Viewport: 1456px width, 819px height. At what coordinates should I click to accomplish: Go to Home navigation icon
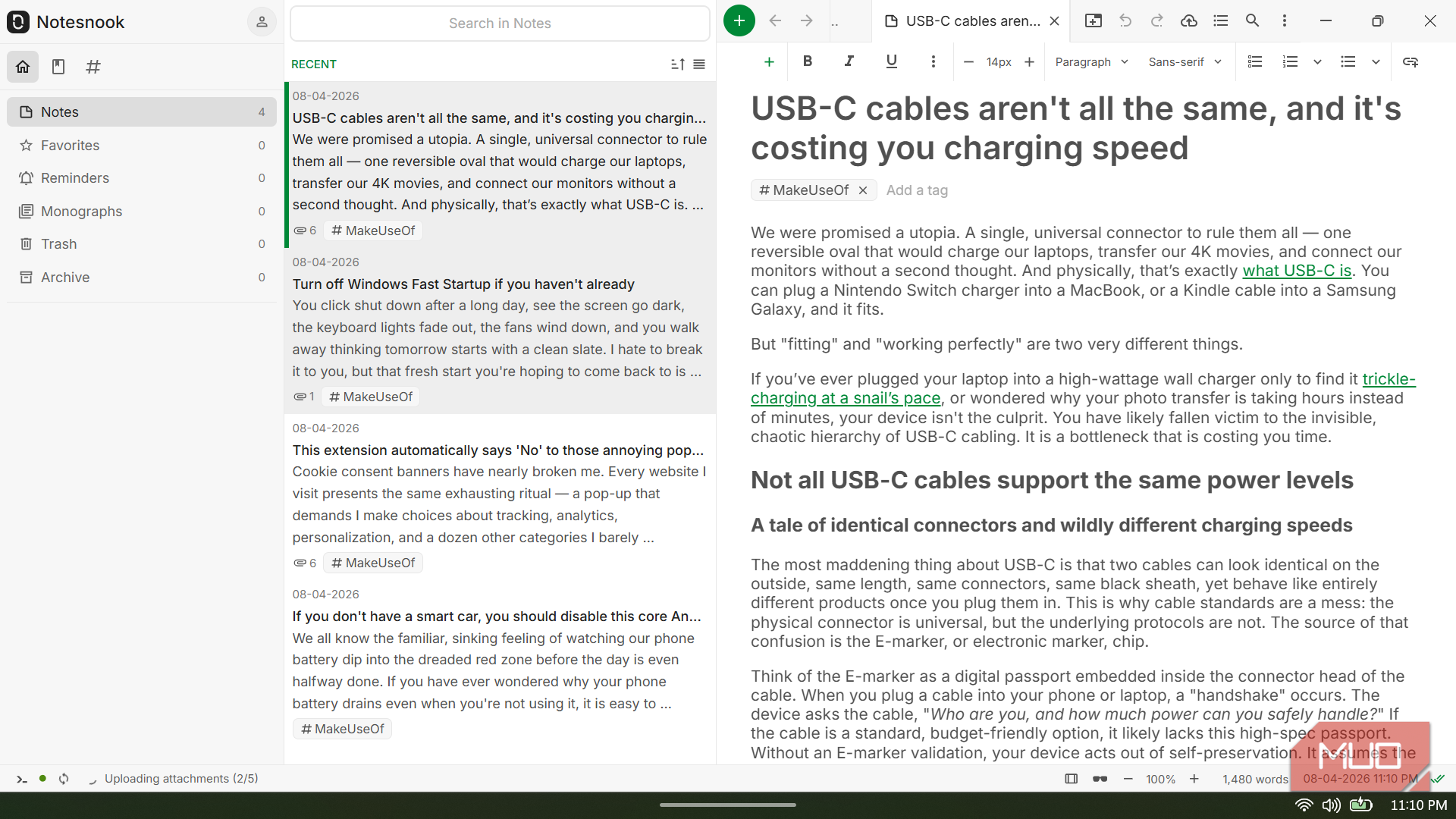[23, 67]
